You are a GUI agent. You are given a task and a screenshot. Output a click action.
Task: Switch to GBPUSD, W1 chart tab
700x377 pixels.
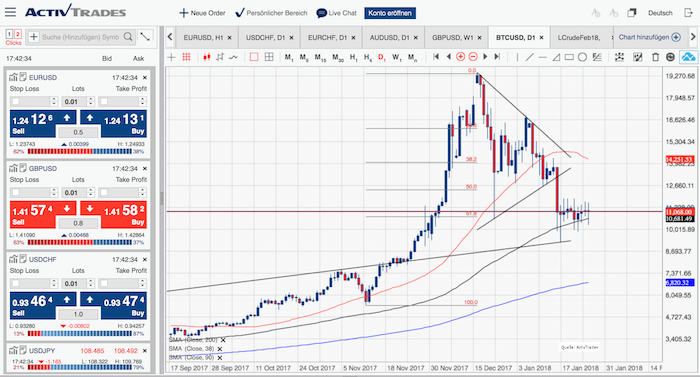pyautogui.click(x=452, y=38)
